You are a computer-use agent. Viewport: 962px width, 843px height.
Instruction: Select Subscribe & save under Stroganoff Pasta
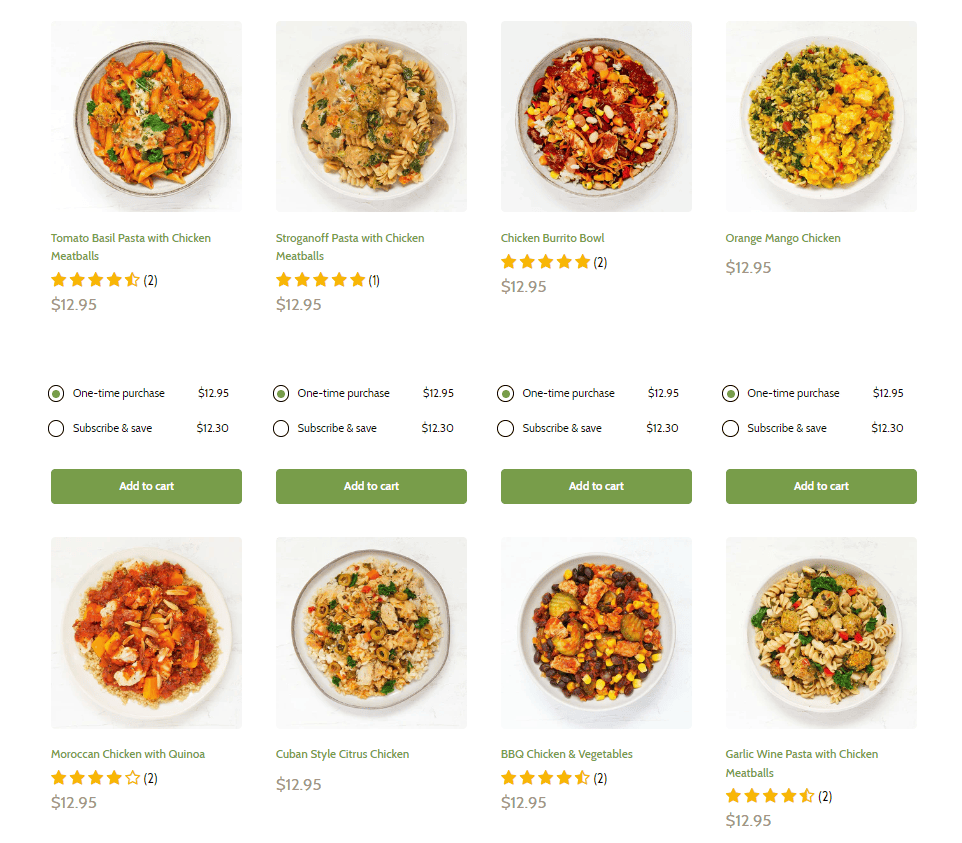[281, 428]
